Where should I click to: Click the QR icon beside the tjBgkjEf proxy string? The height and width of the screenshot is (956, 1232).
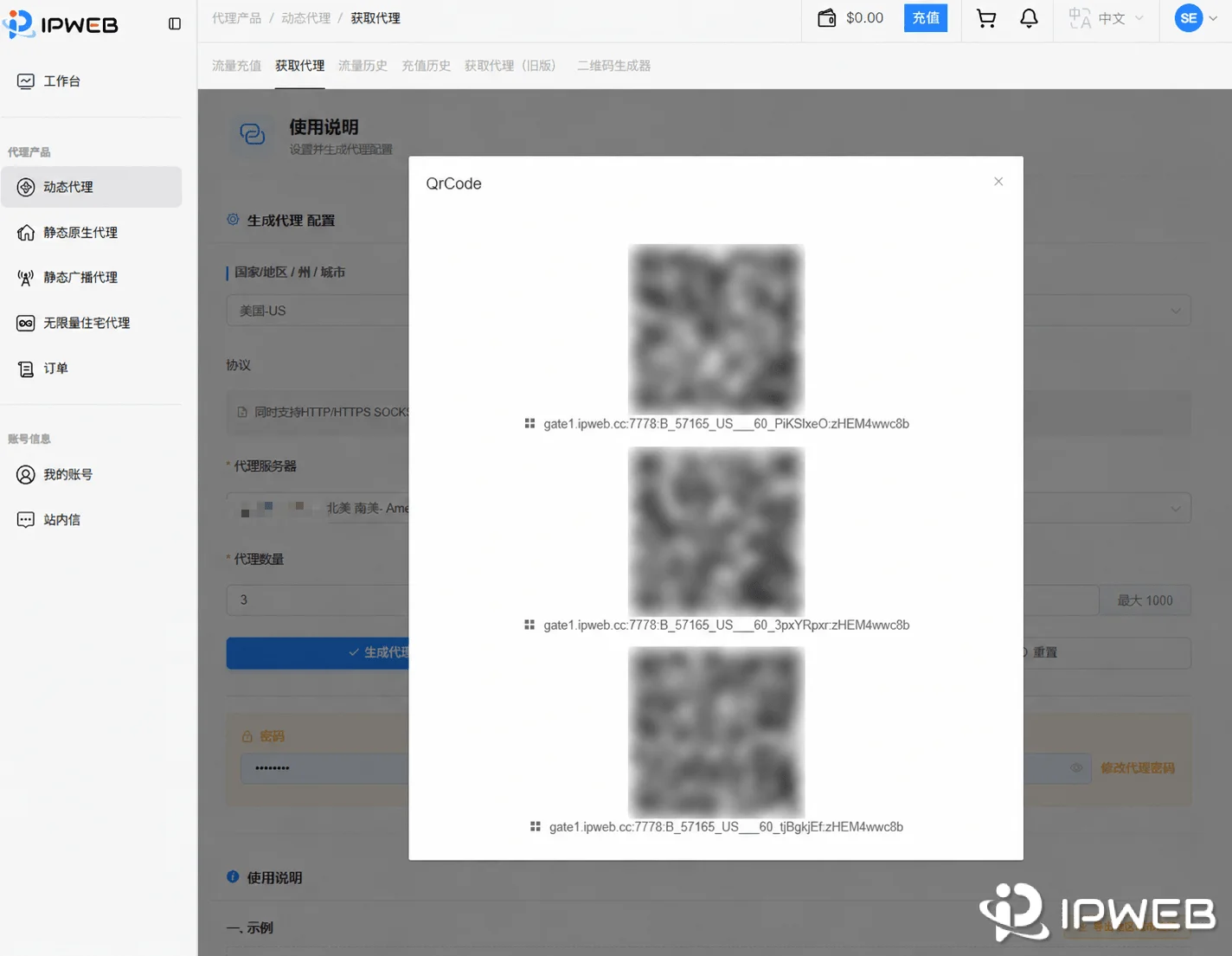pyautogui.click(x=536, y=827)
